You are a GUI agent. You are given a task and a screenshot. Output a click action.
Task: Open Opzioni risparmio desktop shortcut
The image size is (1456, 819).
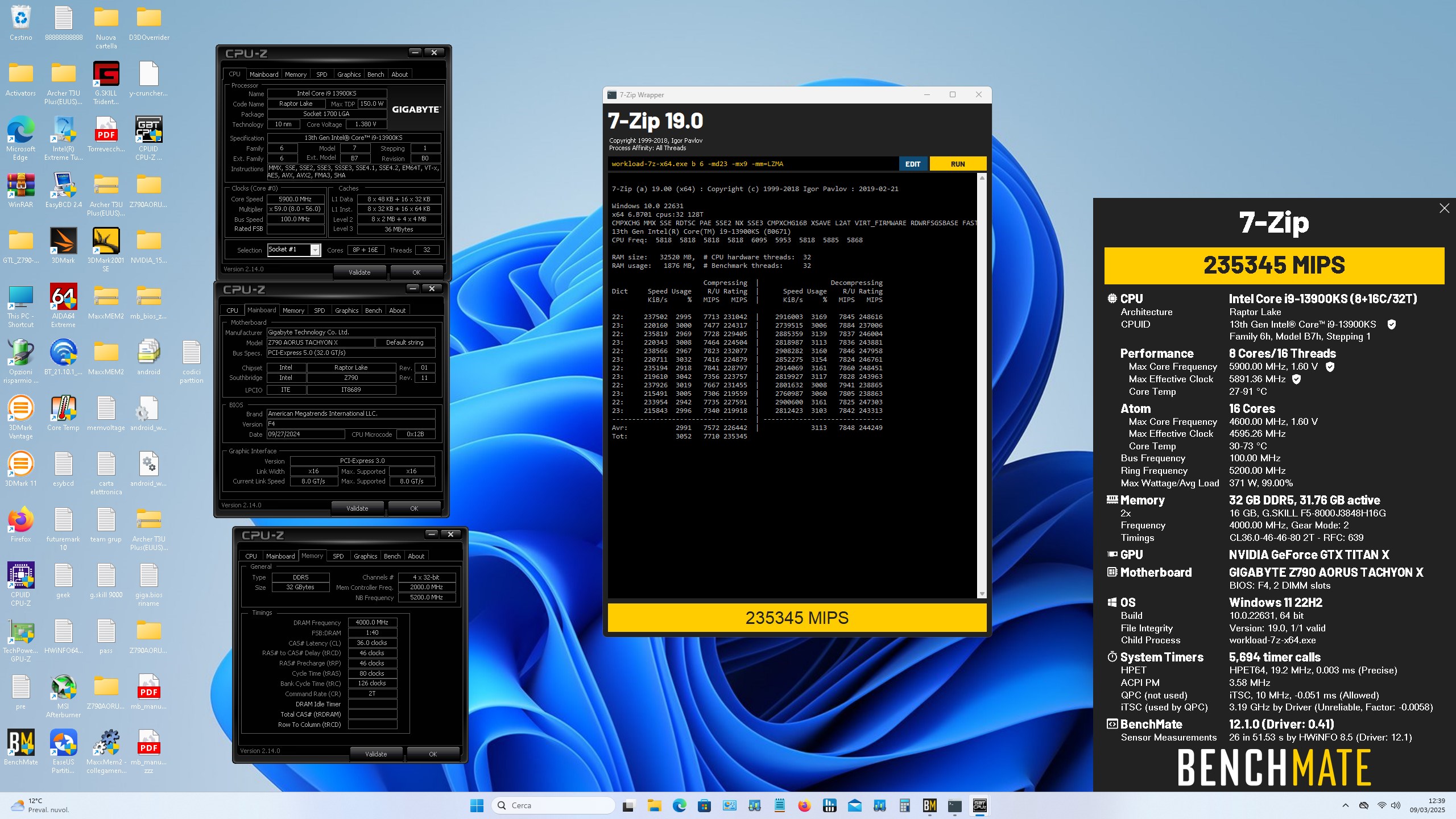pos(20,362)
